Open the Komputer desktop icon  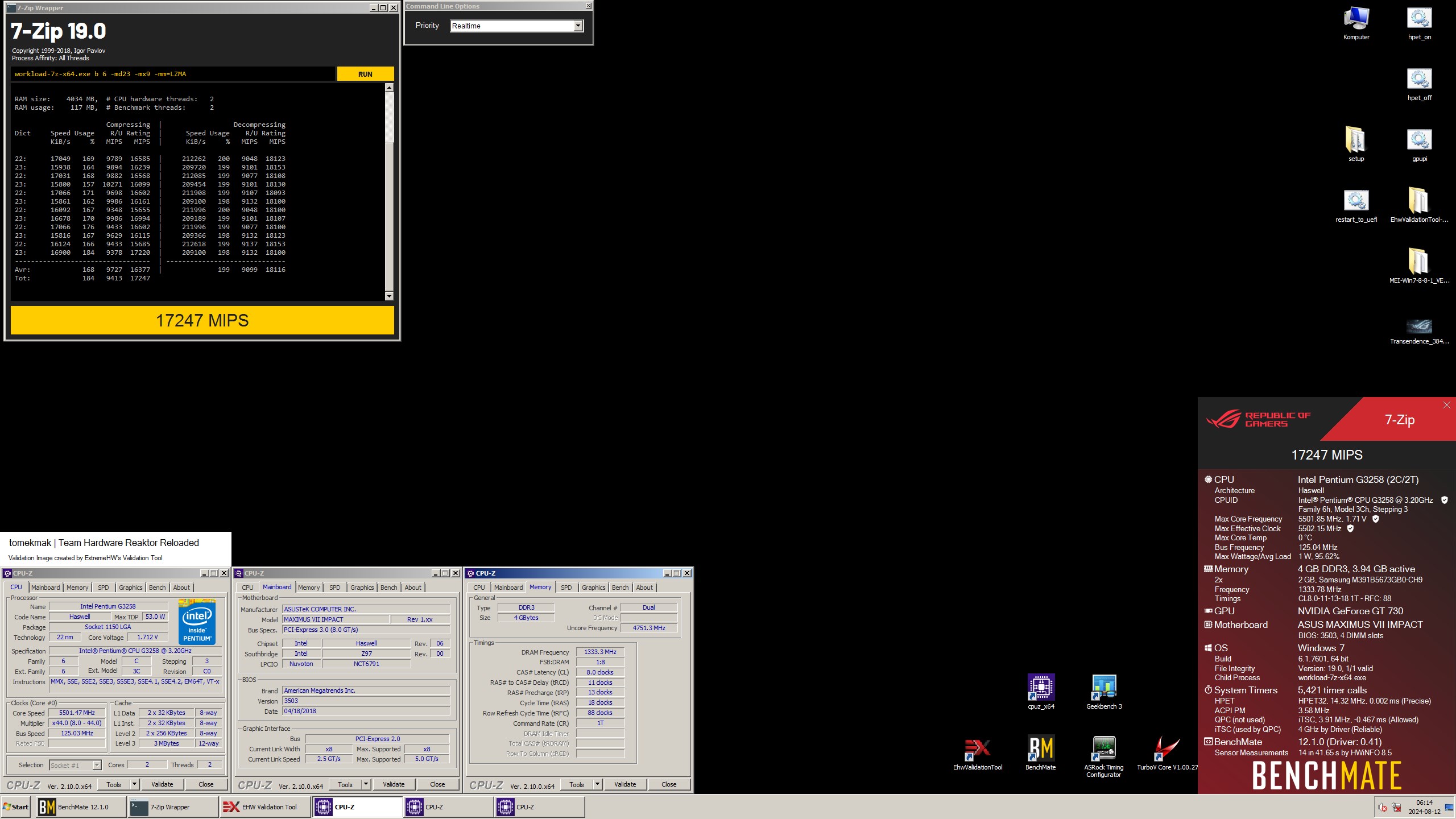click(1356, 23)
